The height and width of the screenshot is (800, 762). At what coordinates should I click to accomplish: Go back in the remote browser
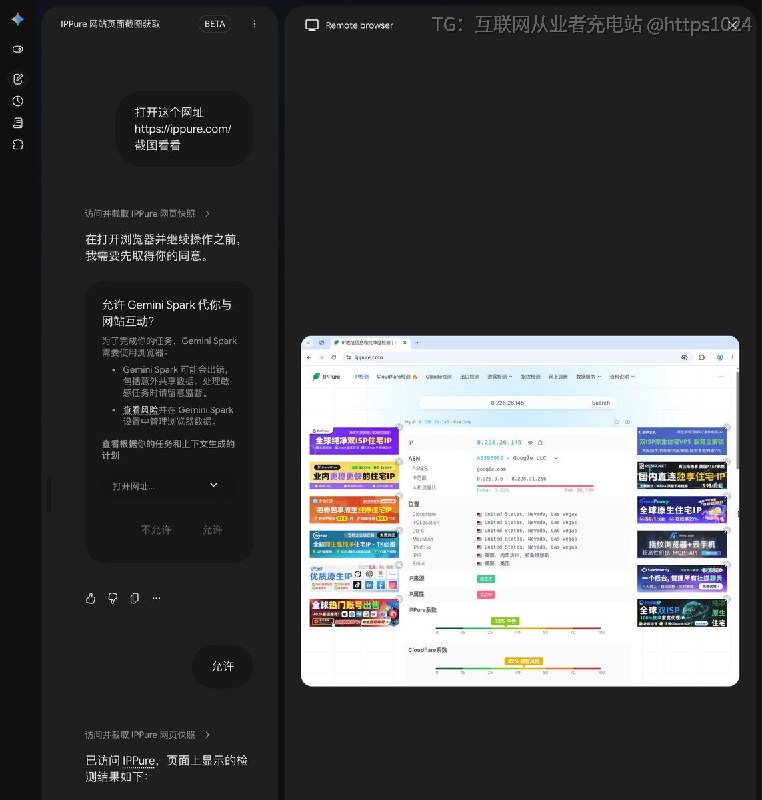click(309, 358)
